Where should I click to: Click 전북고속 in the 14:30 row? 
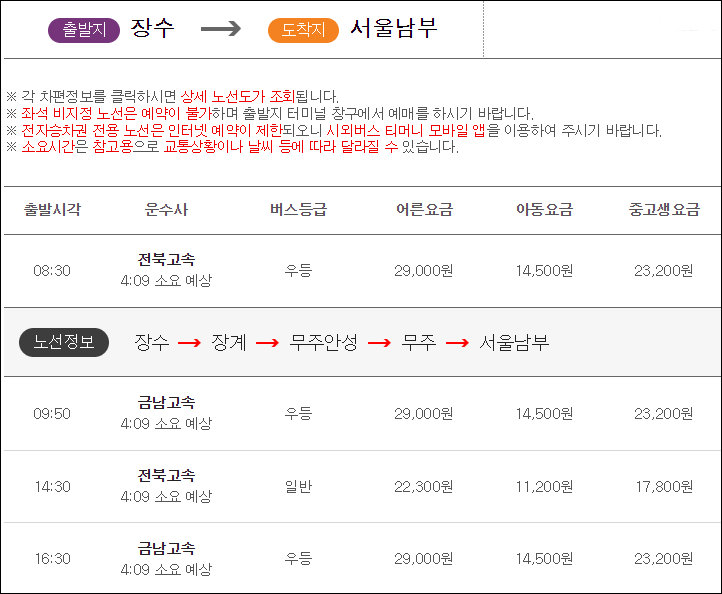[166, 475]
